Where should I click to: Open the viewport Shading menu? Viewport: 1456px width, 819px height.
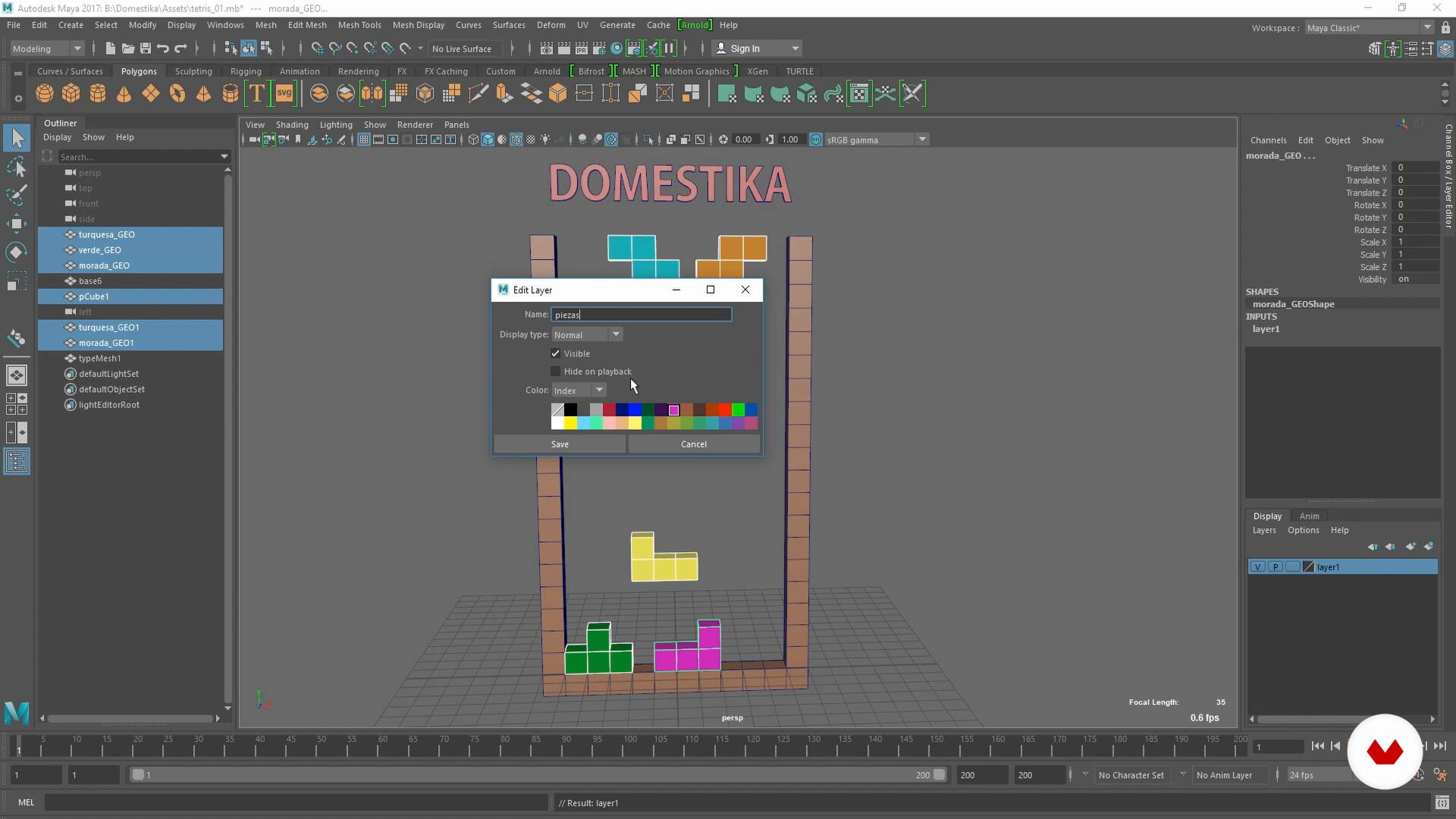tap(292, 124)
